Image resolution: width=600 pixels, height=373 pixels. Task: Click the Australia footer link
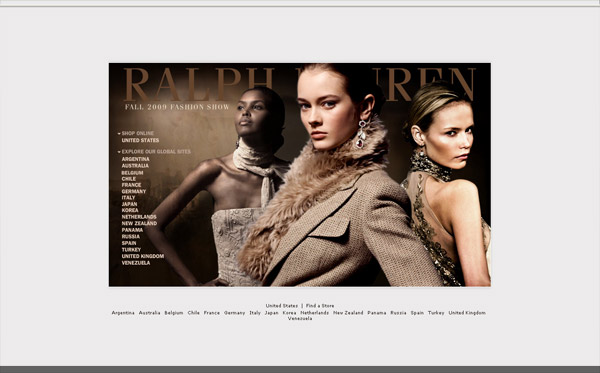click(149, 313)
